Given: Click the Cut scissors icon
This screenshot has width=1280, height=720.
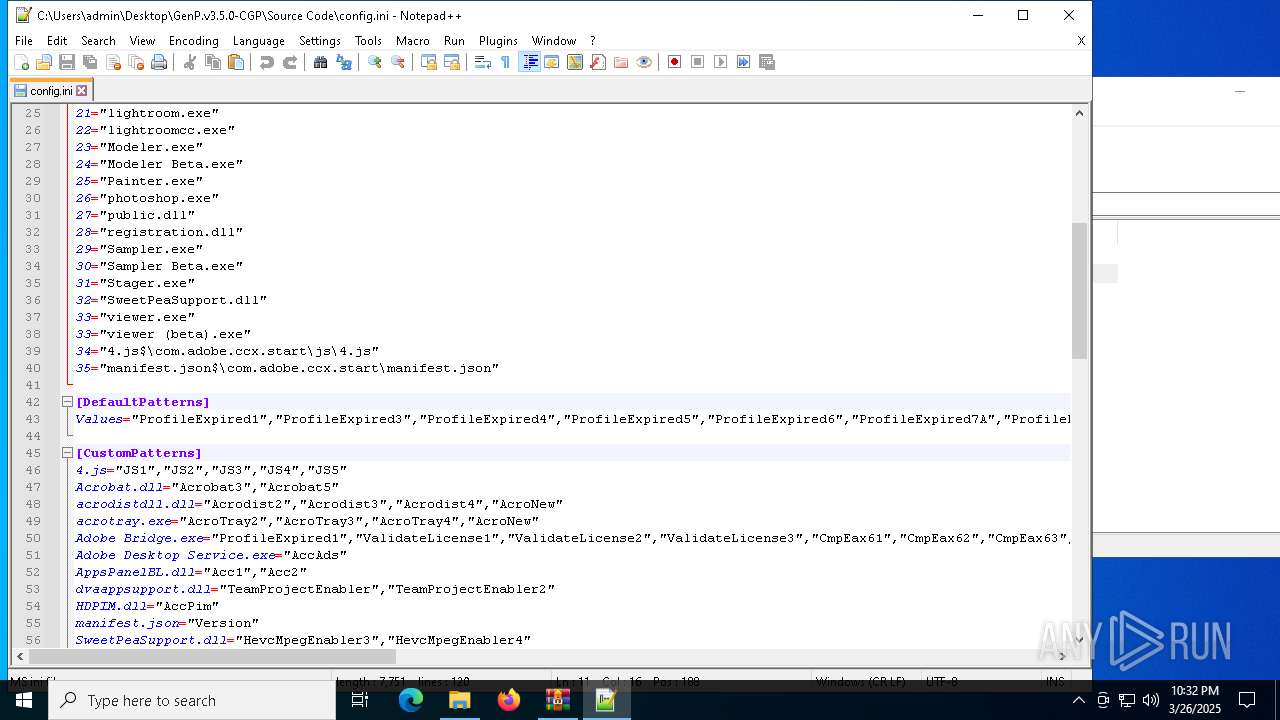Looking at the screenshot, I should 190,62.
